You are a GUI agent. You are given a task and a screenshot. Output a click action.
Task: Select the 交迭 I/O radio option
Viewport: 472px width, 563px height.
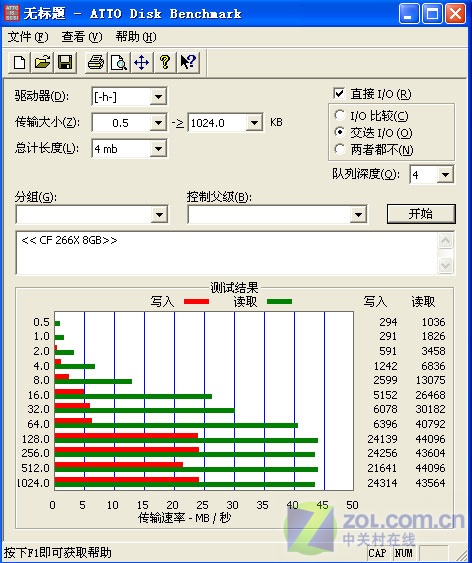click(340, 132)
